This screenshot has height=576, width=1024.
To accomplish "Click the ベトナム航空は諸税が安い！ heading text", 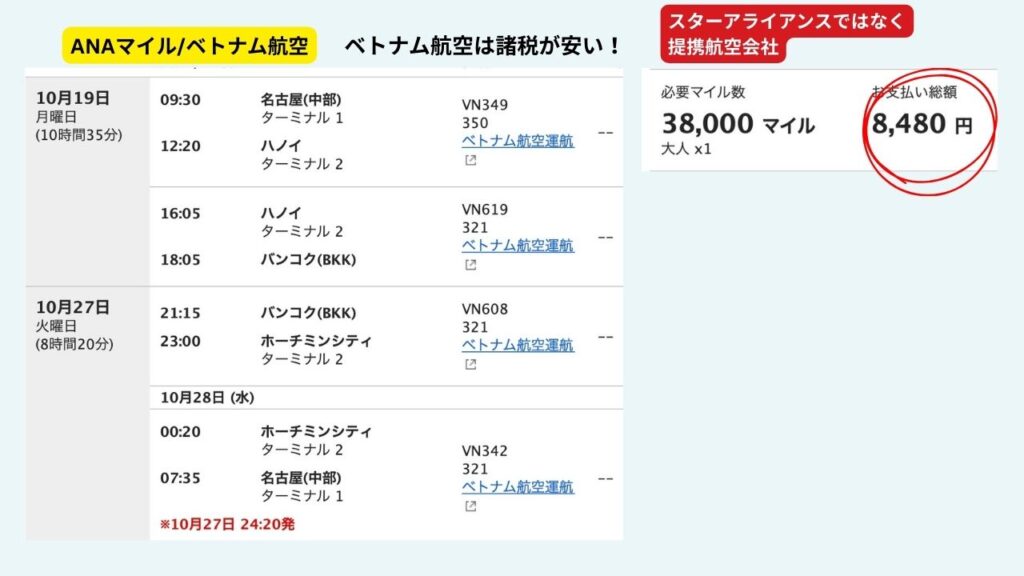I will 483,46.
